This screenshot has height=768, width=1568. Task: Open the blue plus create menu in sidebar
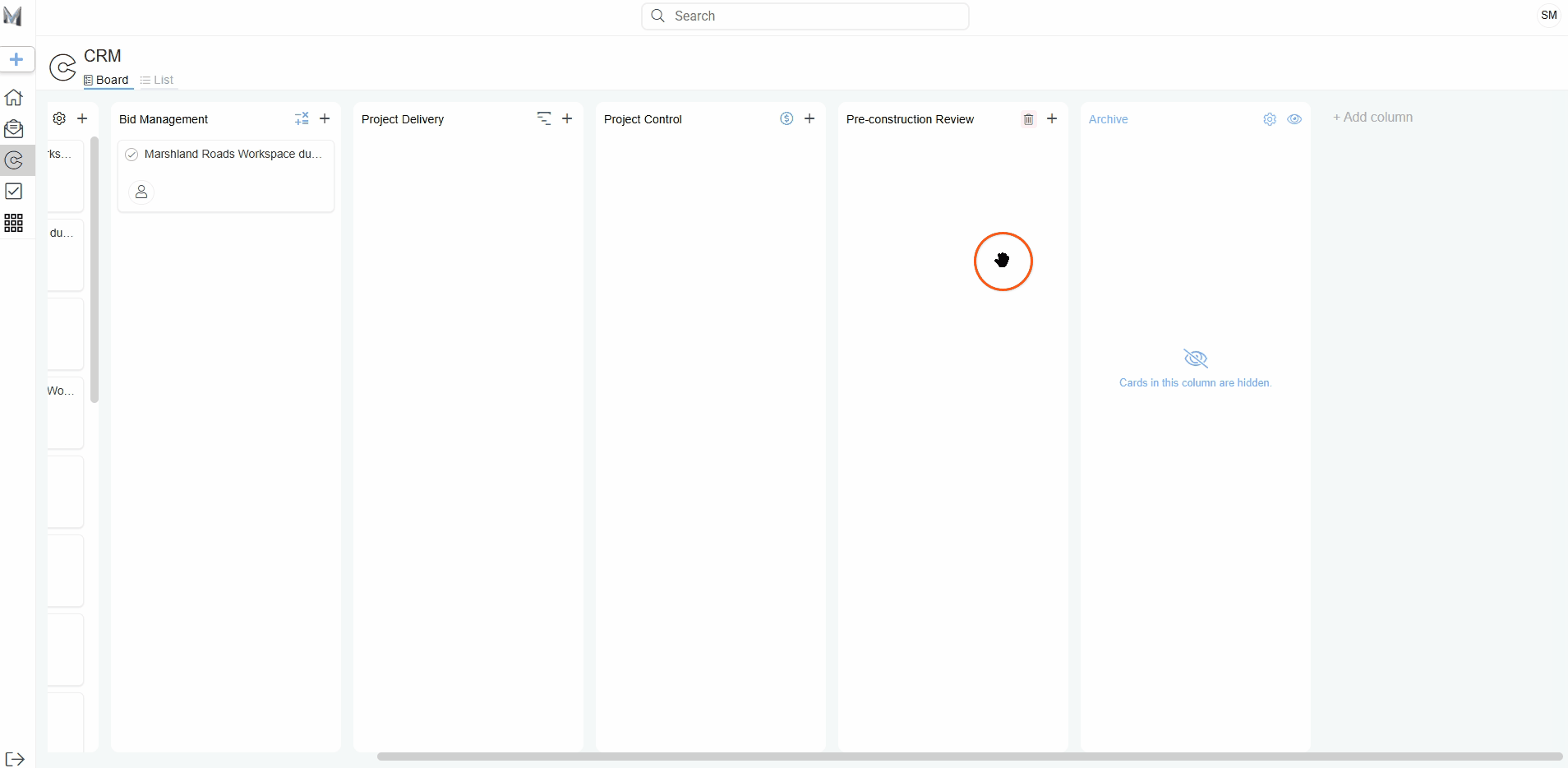point(16,59)
